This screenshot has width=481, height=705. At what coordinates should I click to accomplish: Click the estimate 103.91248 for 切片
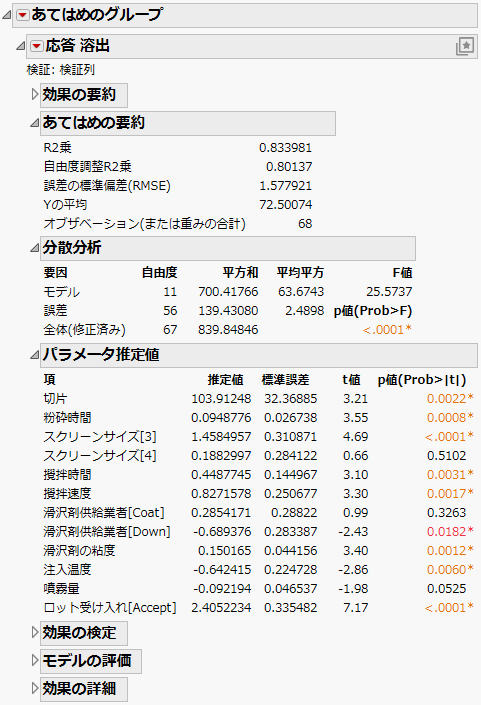pyautogui.click(x=221, y=399)
